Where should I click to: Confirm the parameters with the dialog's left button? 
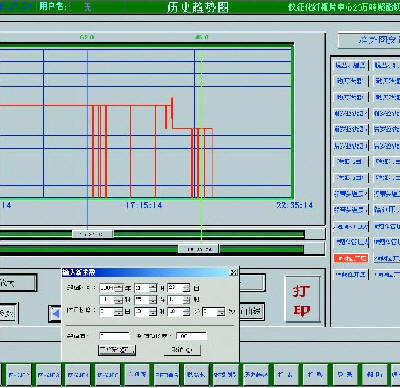pos(117,350)
